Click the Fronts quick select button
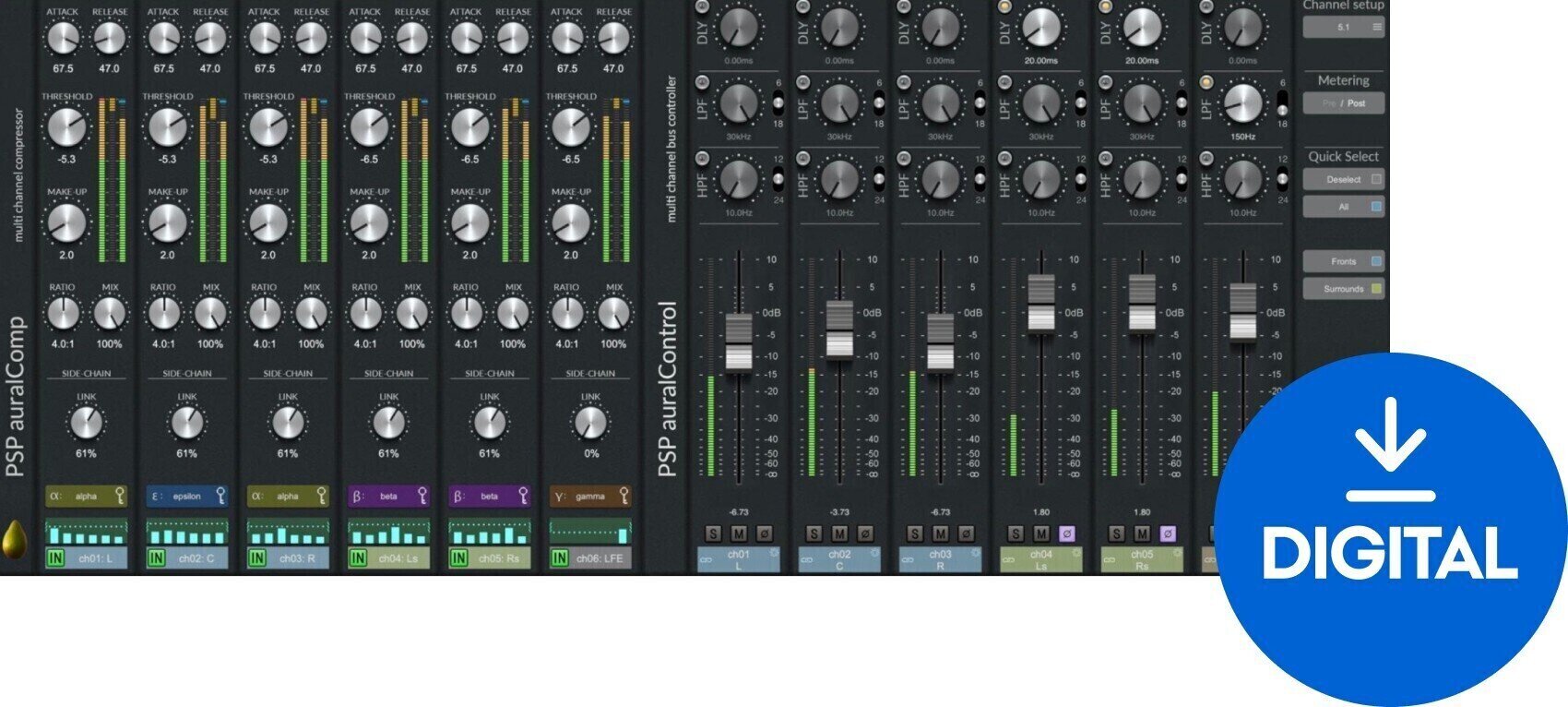Viewport: 1568px width, 707px height. pyautogui.click(x=1344, y=261)
